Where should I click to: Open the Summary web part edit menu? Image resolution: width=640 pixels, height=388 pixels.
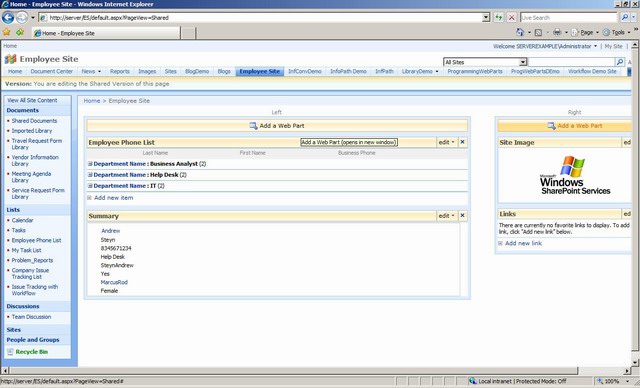coord(447,215)
